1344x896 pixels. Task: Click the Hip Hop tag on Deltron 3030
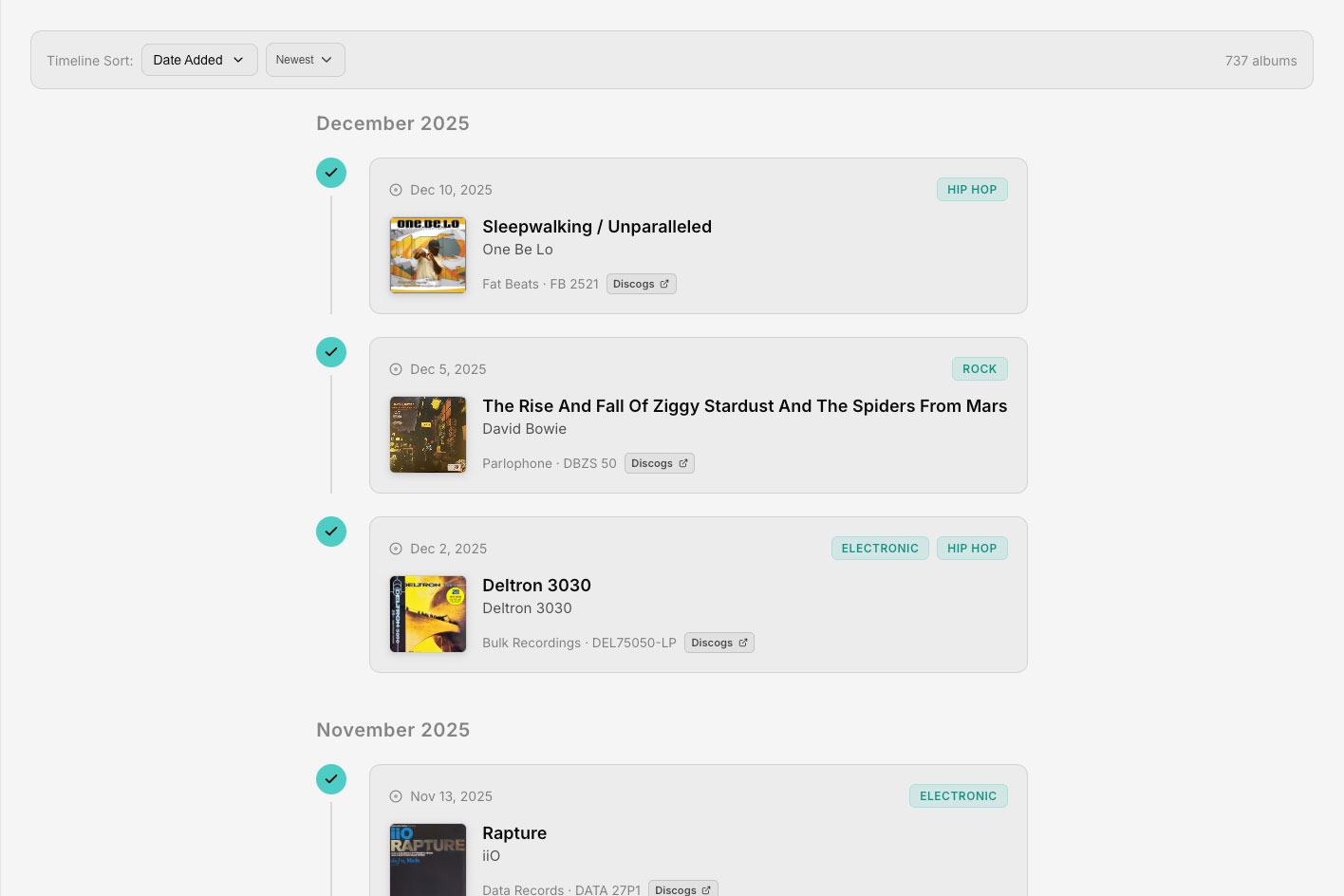pos(971,549)
